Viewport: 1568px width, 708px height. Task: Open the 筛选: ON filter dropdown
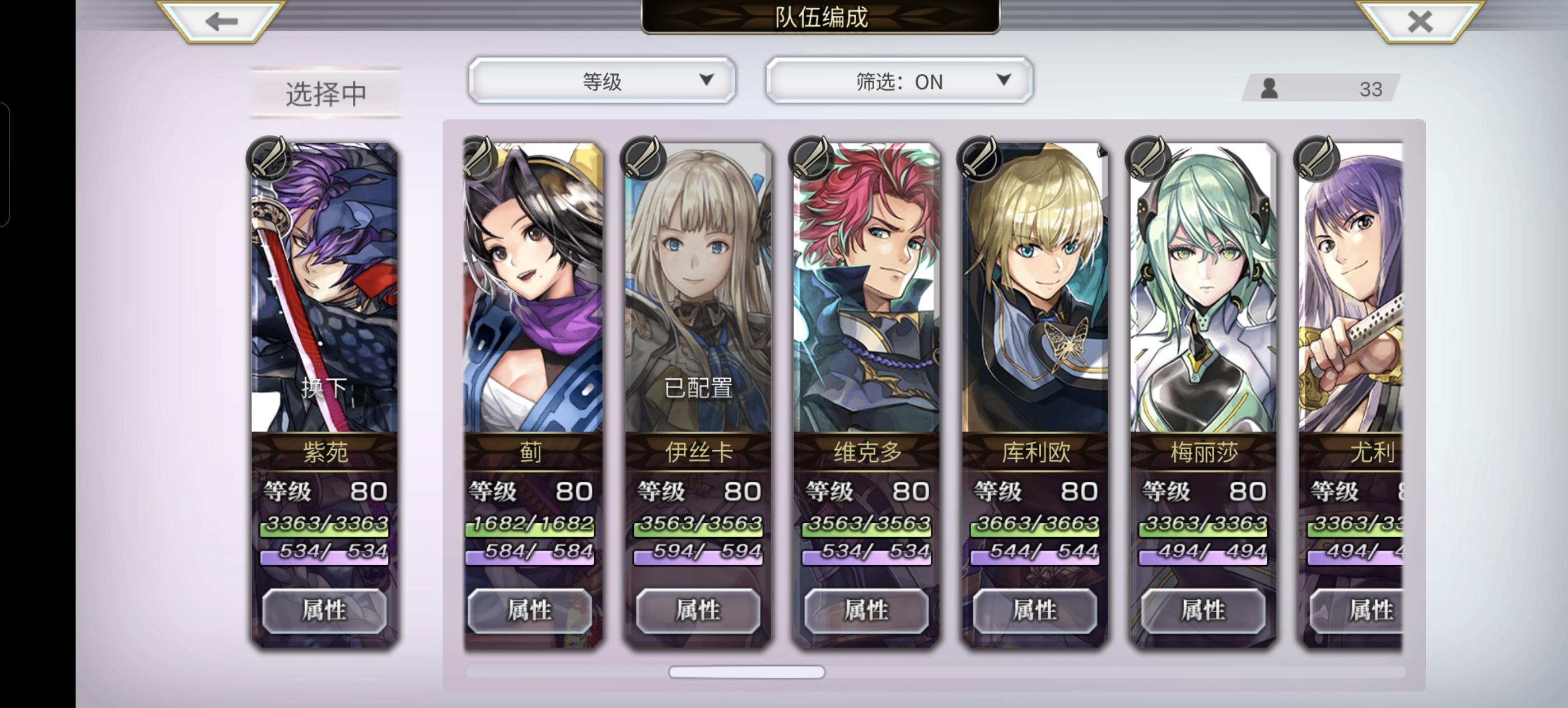(899, 81)
